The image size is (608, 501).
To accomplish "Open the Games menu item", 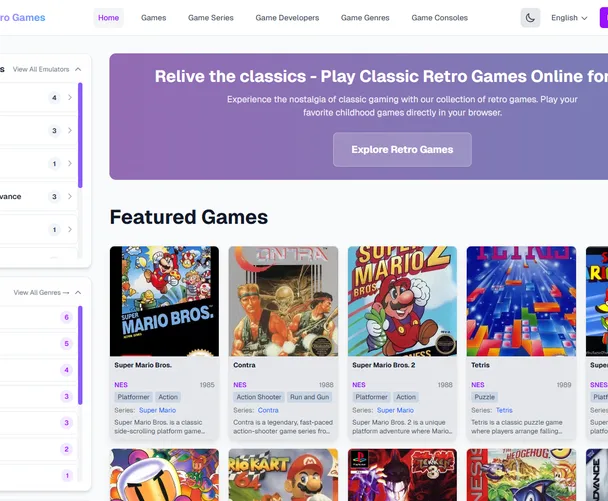I will coord(154,18).
